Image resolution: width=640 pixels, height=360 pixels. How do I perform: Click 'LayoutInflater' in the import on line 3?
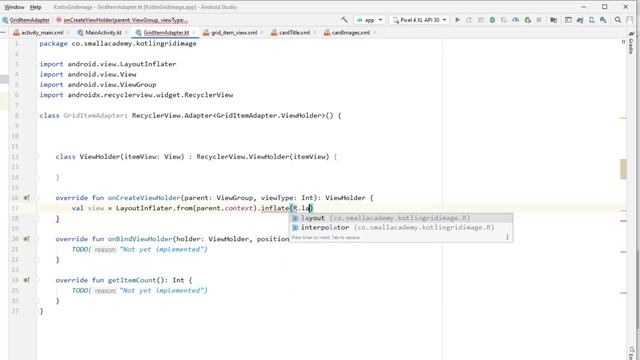tap(148, 64)
